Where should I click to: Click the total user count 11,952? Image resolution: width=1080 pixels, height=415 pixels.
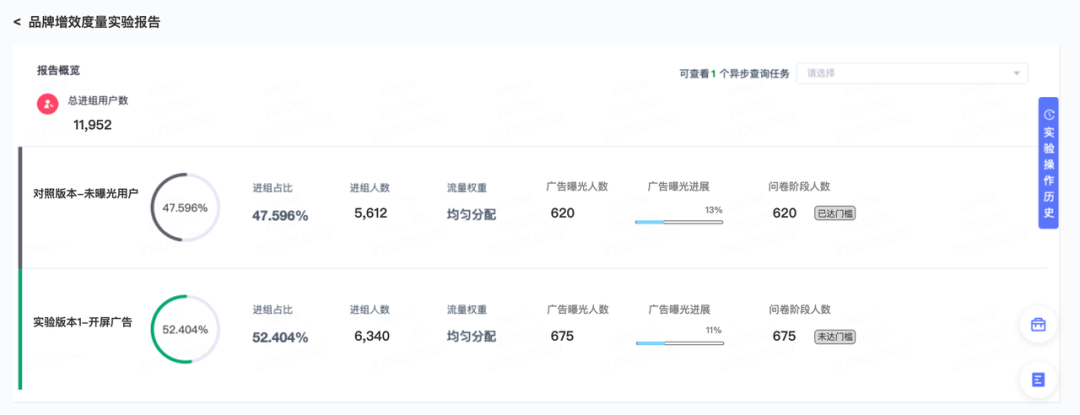click(x=92, y=125)
